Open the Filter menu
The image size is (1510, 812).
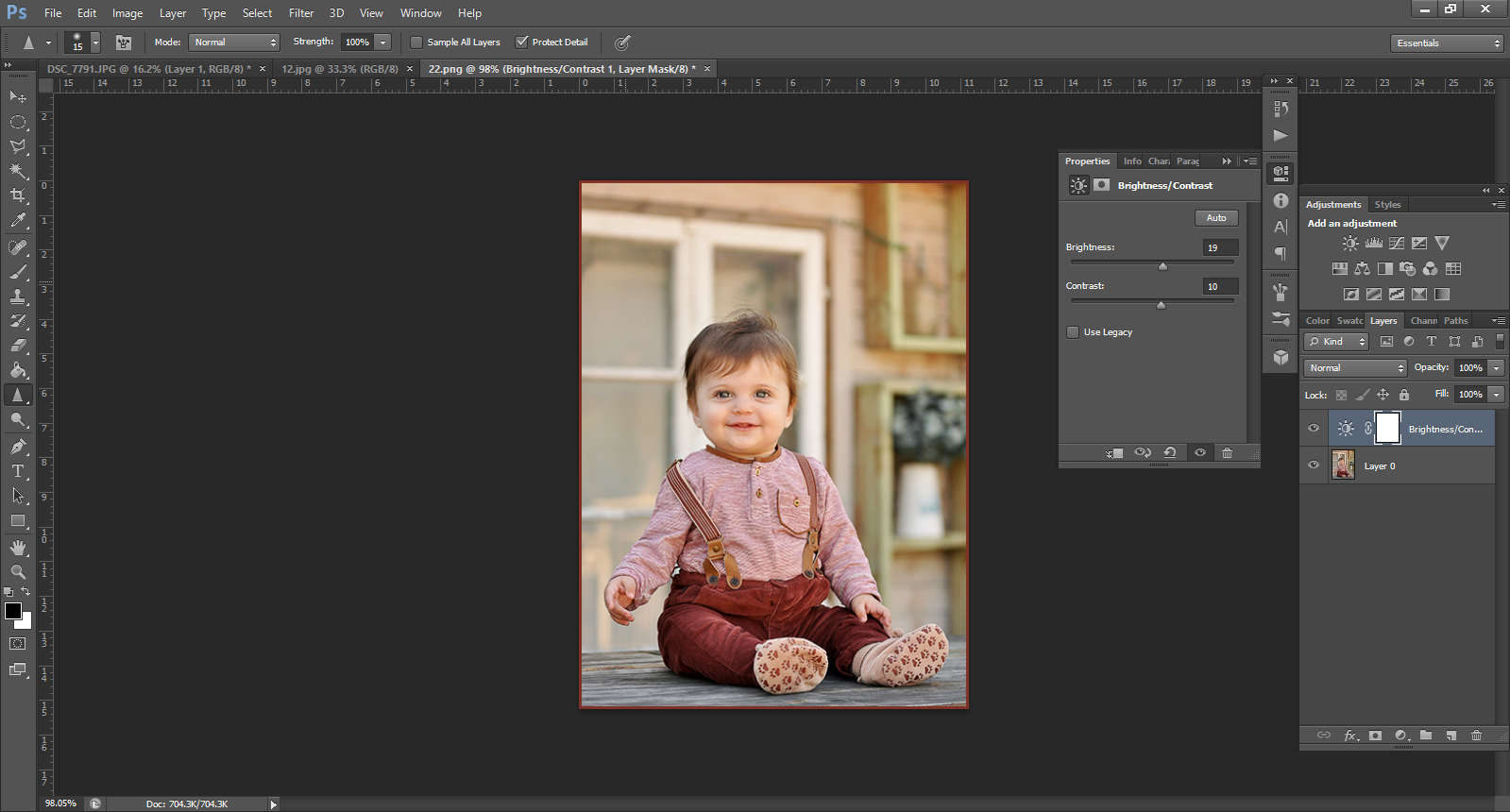click(x=301, y=13)
